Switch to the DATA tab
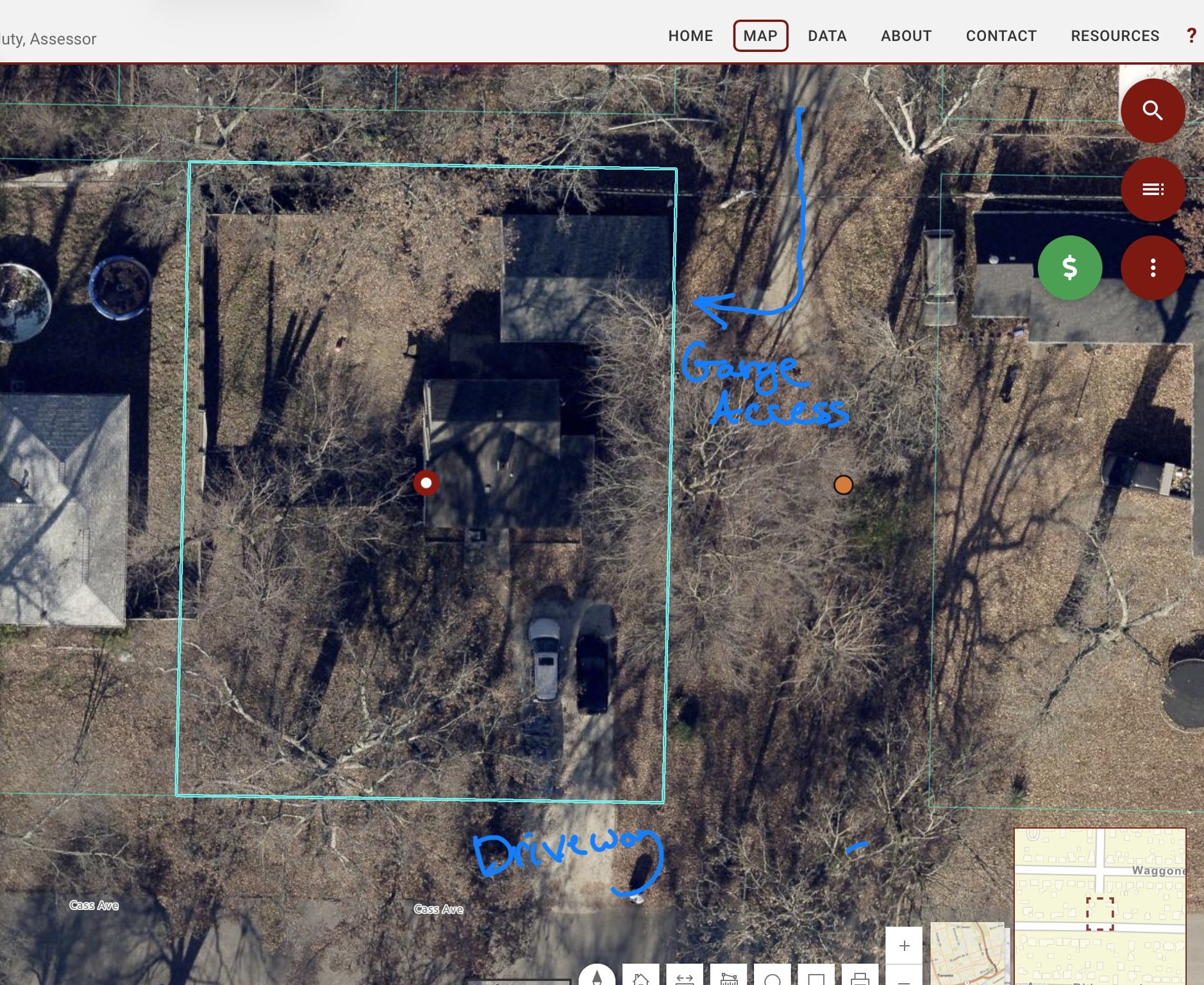The width and height of the screenshot is (1204, 985). [x=827, y=36]
